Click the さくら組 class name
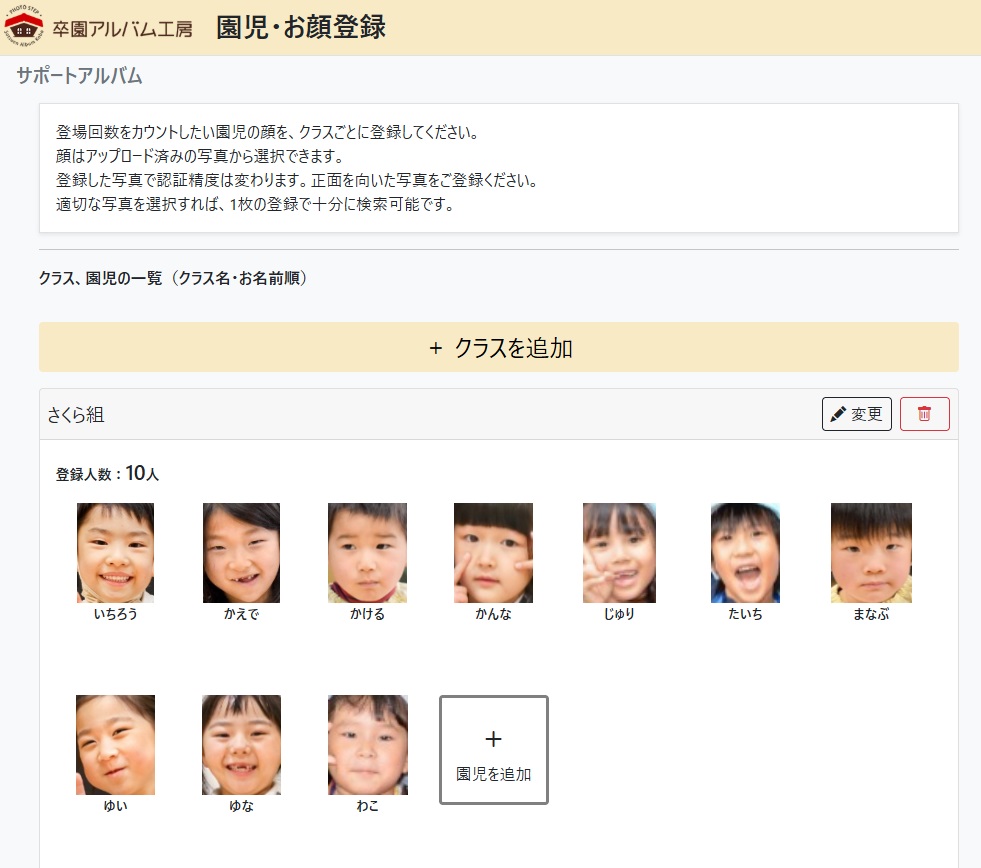This screenshot has height=868, width=981. click(76, 414)
